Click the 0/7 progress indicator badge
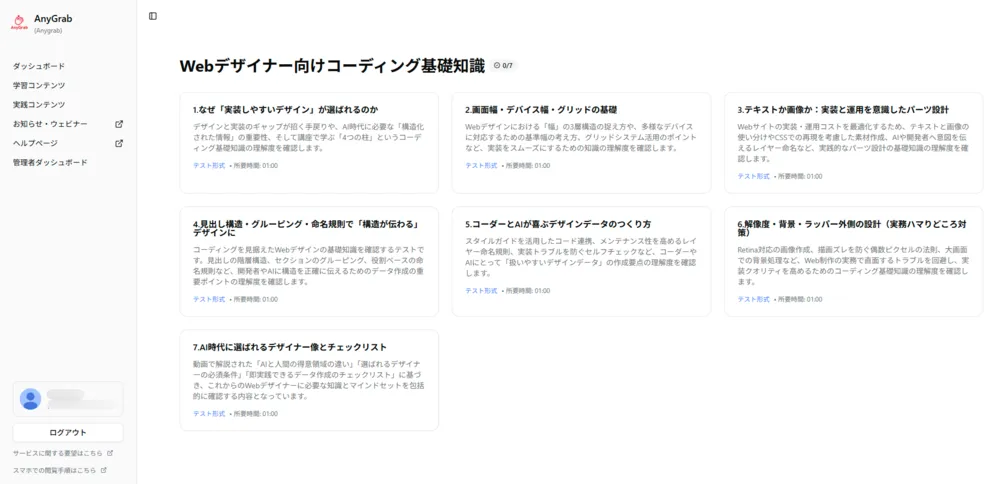Screen dimensions: 1000x484 click(x=504, y=66)
